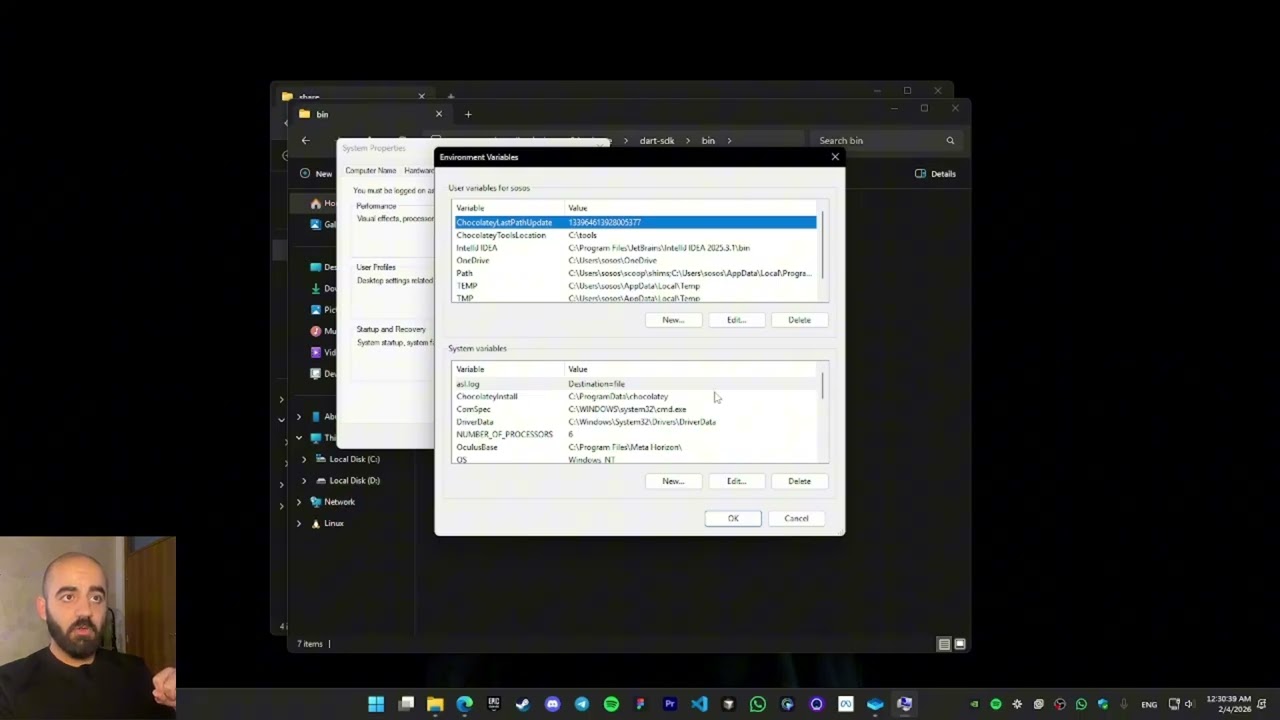Click Edit under System variables

click(x=736, y=481)
